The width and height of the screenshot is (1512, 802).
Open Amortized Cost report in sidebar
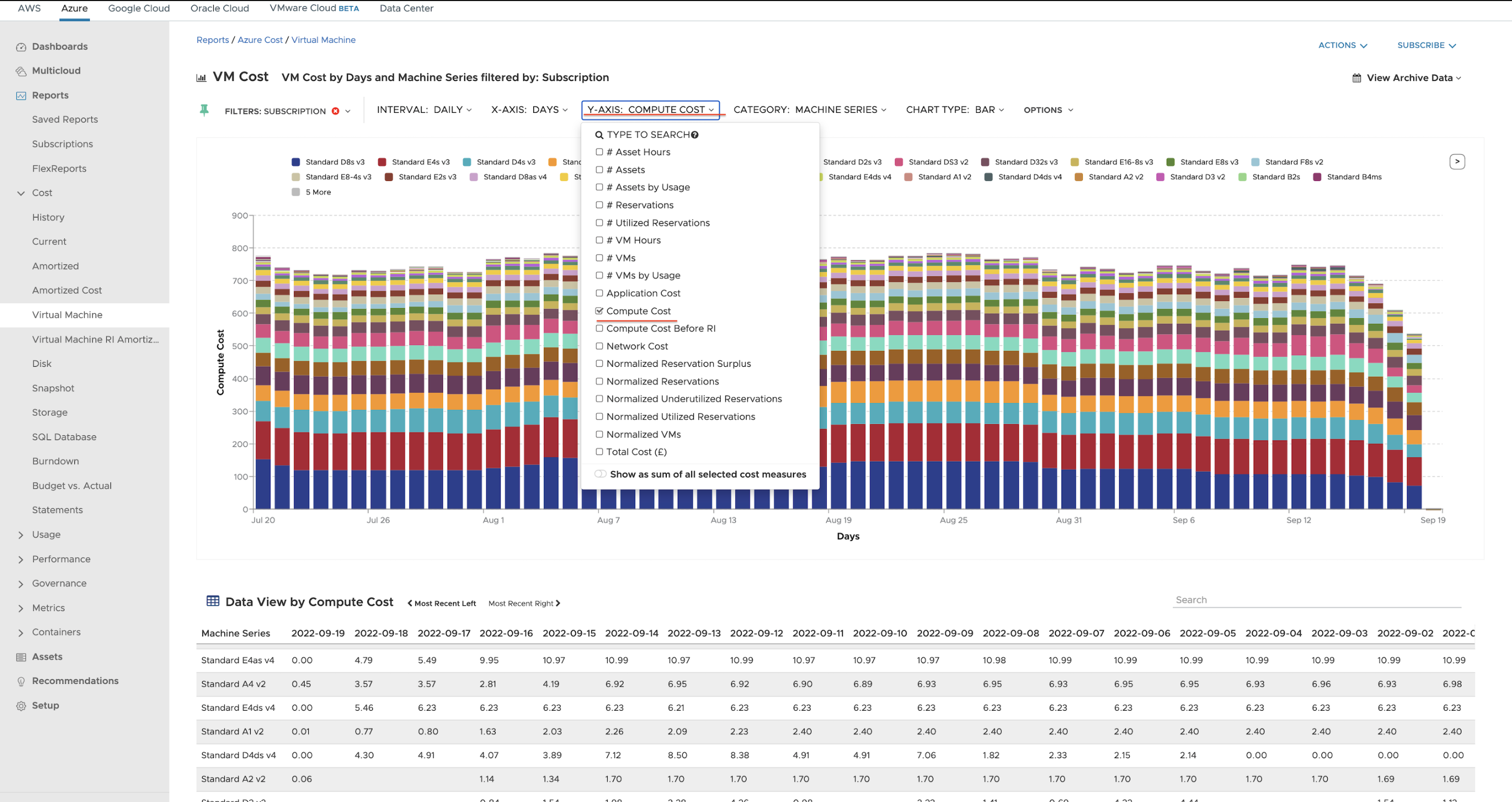click(x=67, y=290)
